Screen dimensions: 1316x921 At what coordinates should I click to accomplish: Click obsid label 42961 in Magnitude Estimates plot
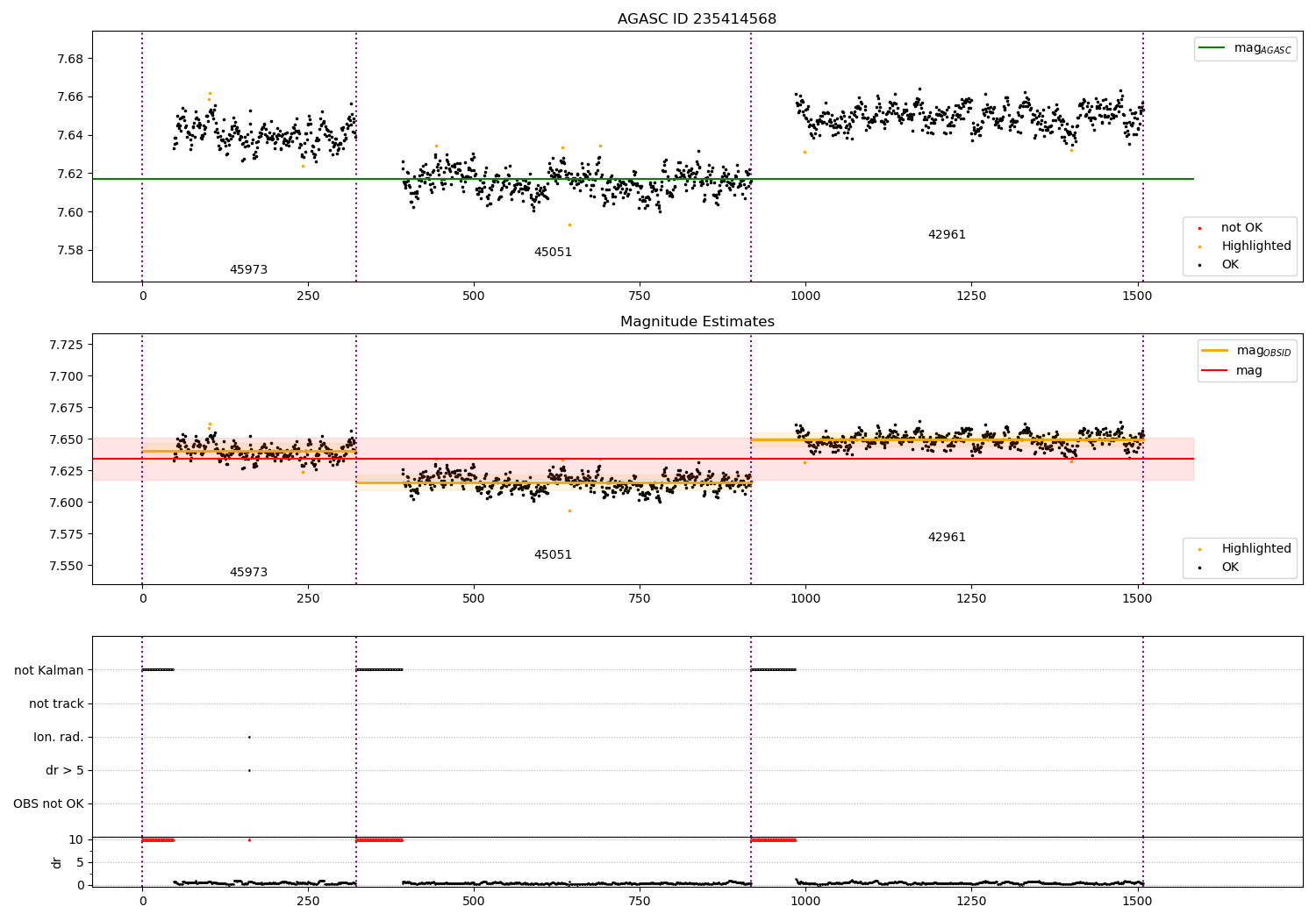click(x=947, y=538)
